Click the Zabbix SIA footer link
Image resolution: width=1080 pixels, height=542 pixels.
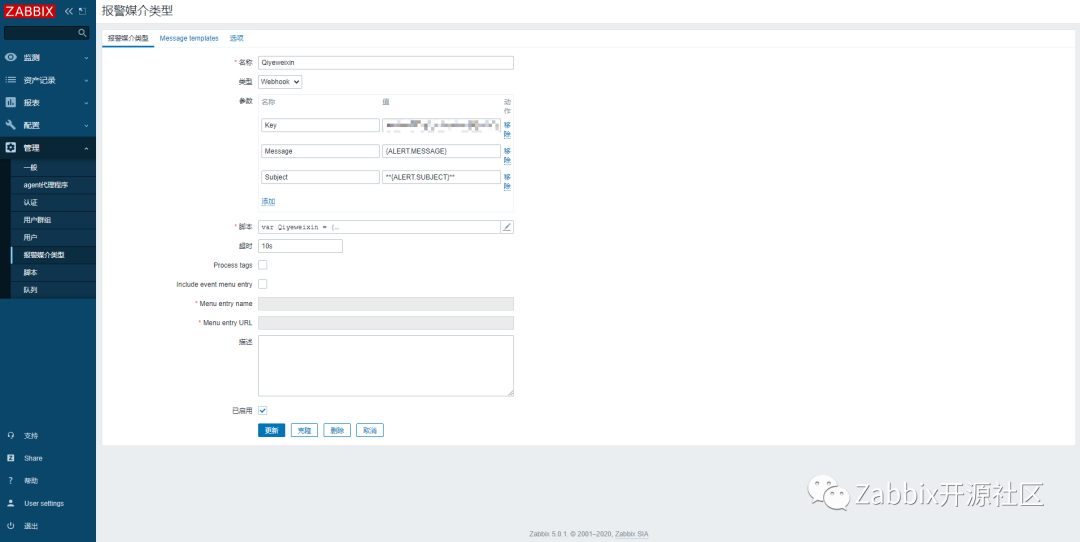[632, 534]
